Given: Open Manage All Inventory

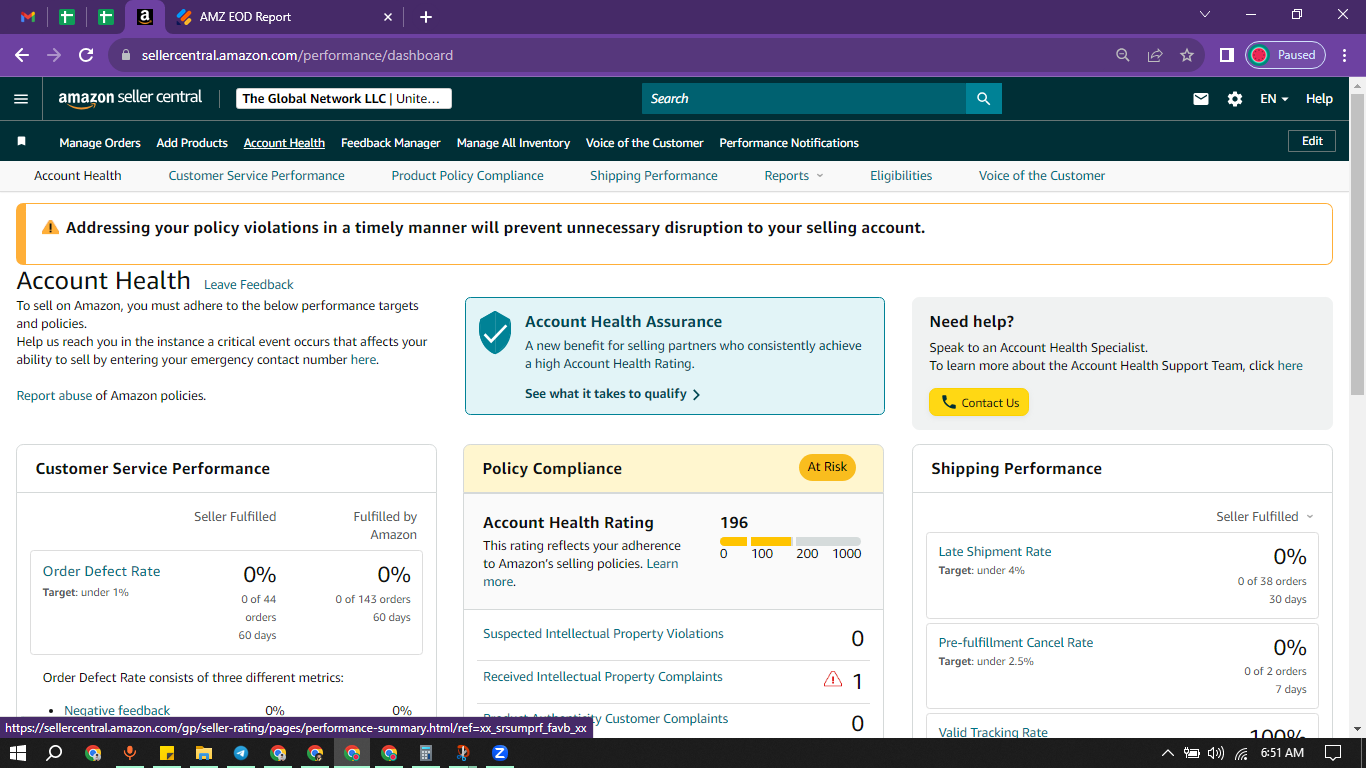Looking at the screenshot, I should coord(513,143).
